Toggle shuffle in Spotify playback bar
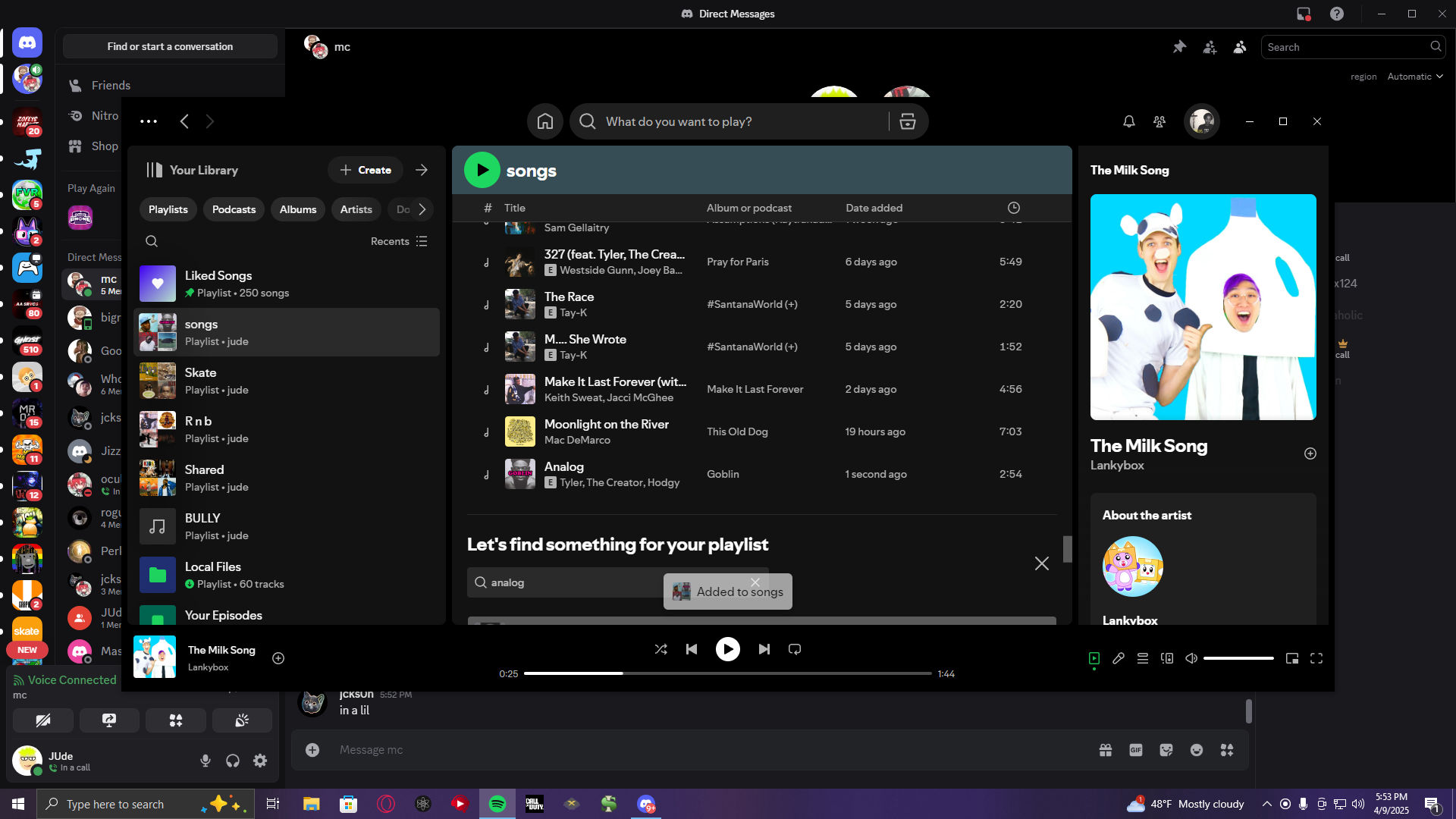 [x=661, y=649]
